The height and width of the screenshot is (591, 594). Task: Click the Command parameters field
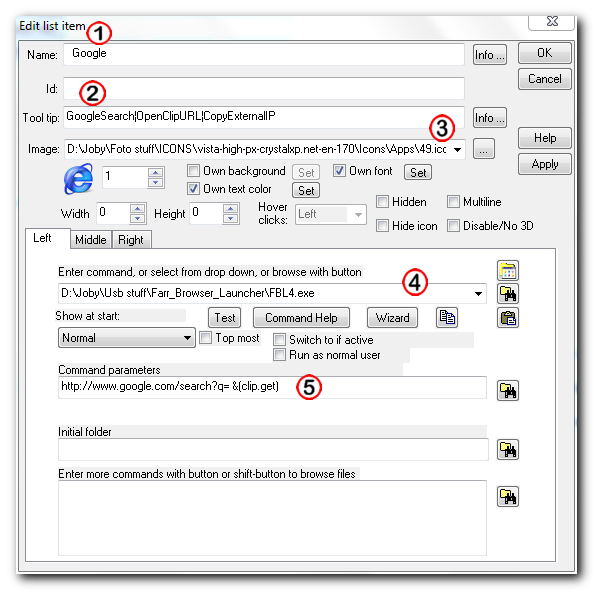[272, 387]
